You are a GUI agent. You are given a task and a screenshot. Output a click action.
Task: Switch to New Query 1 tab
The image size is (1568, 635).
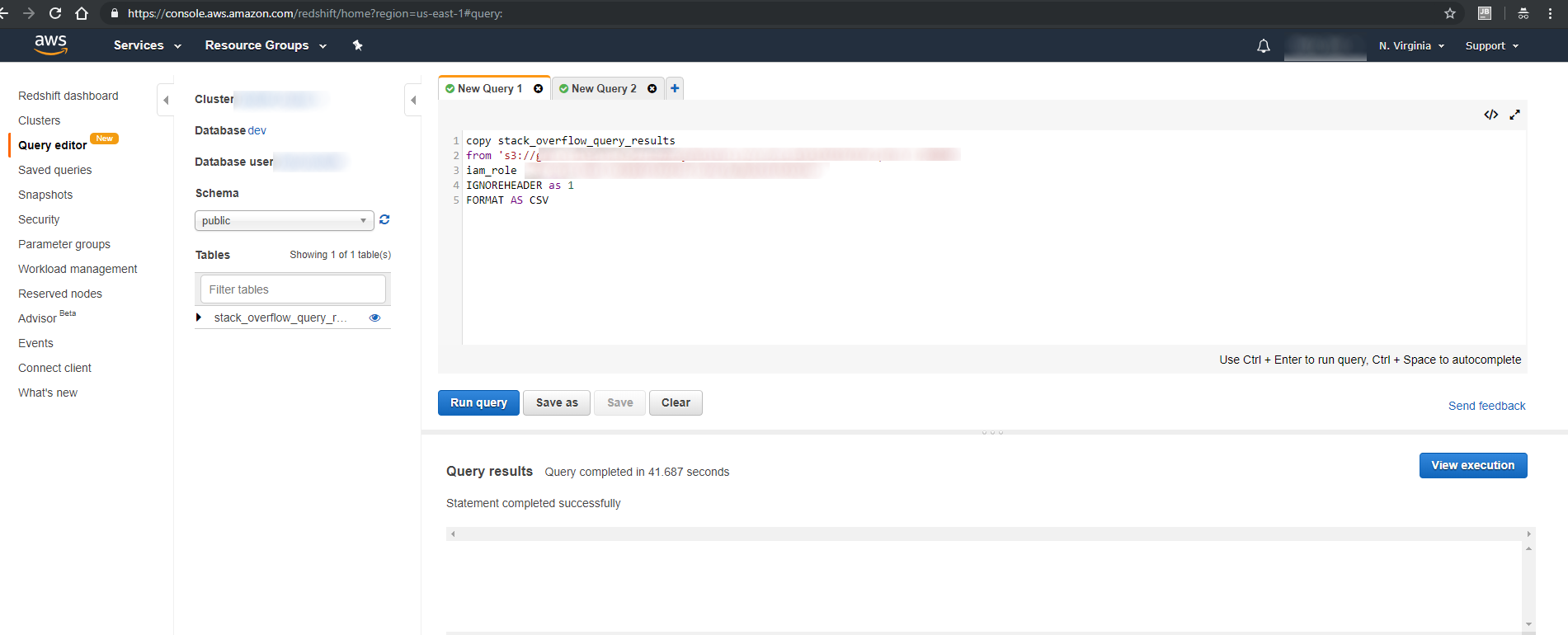490,88
